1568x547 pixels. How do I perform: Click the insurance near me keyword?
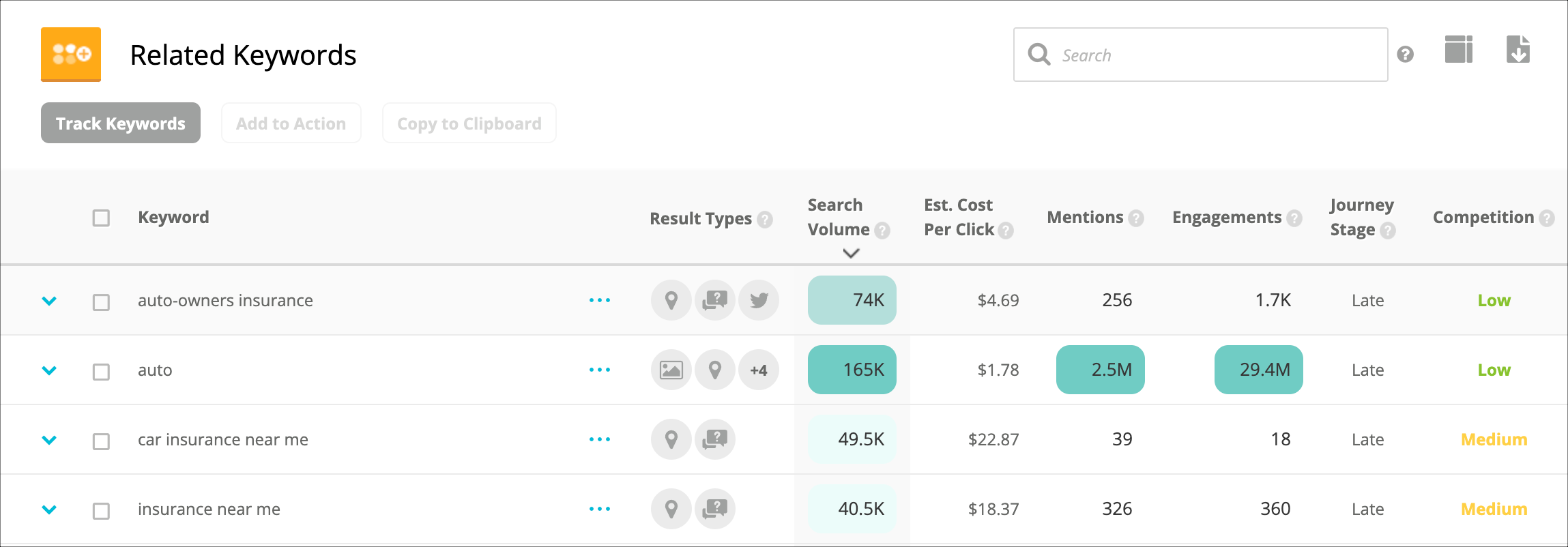[209, 509]
